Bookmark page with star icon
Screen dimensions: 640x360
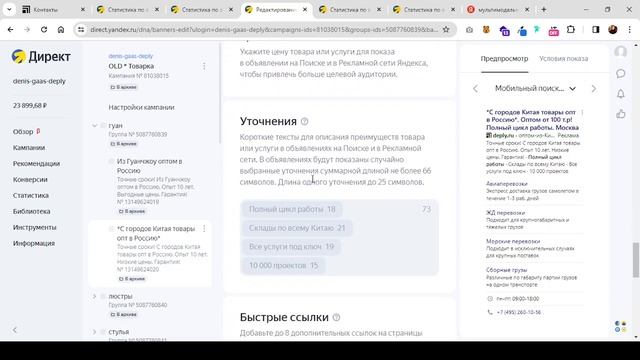point(446,29)
